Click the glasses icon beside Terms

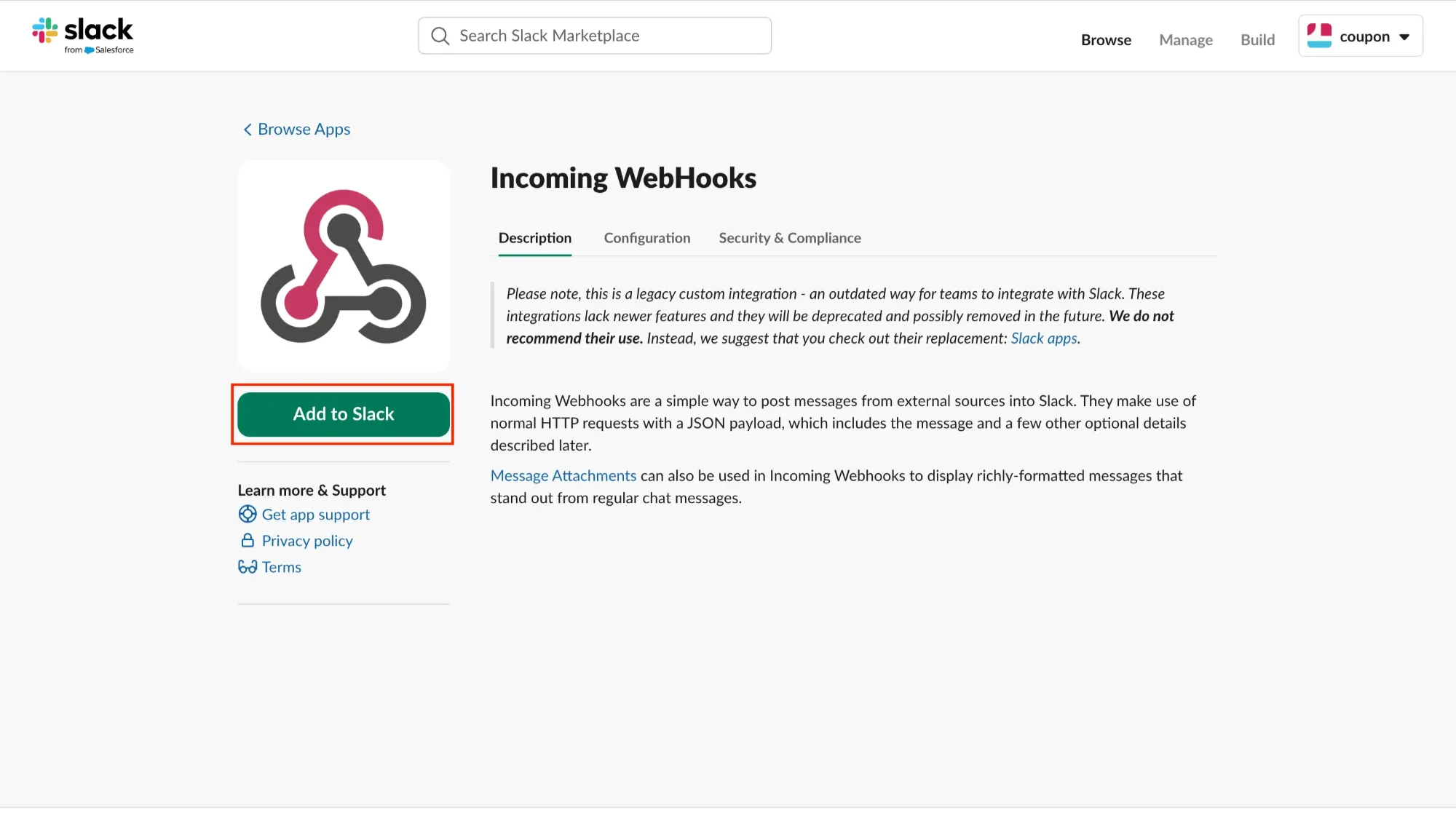pos(248,567)
